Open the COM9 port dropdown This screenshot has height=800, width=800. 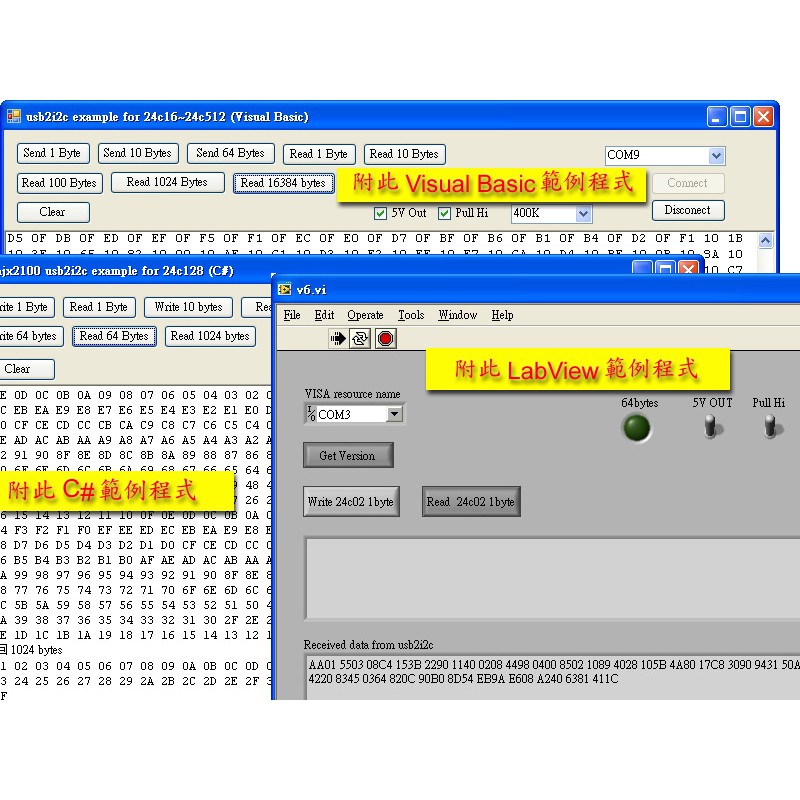(715, 156)
